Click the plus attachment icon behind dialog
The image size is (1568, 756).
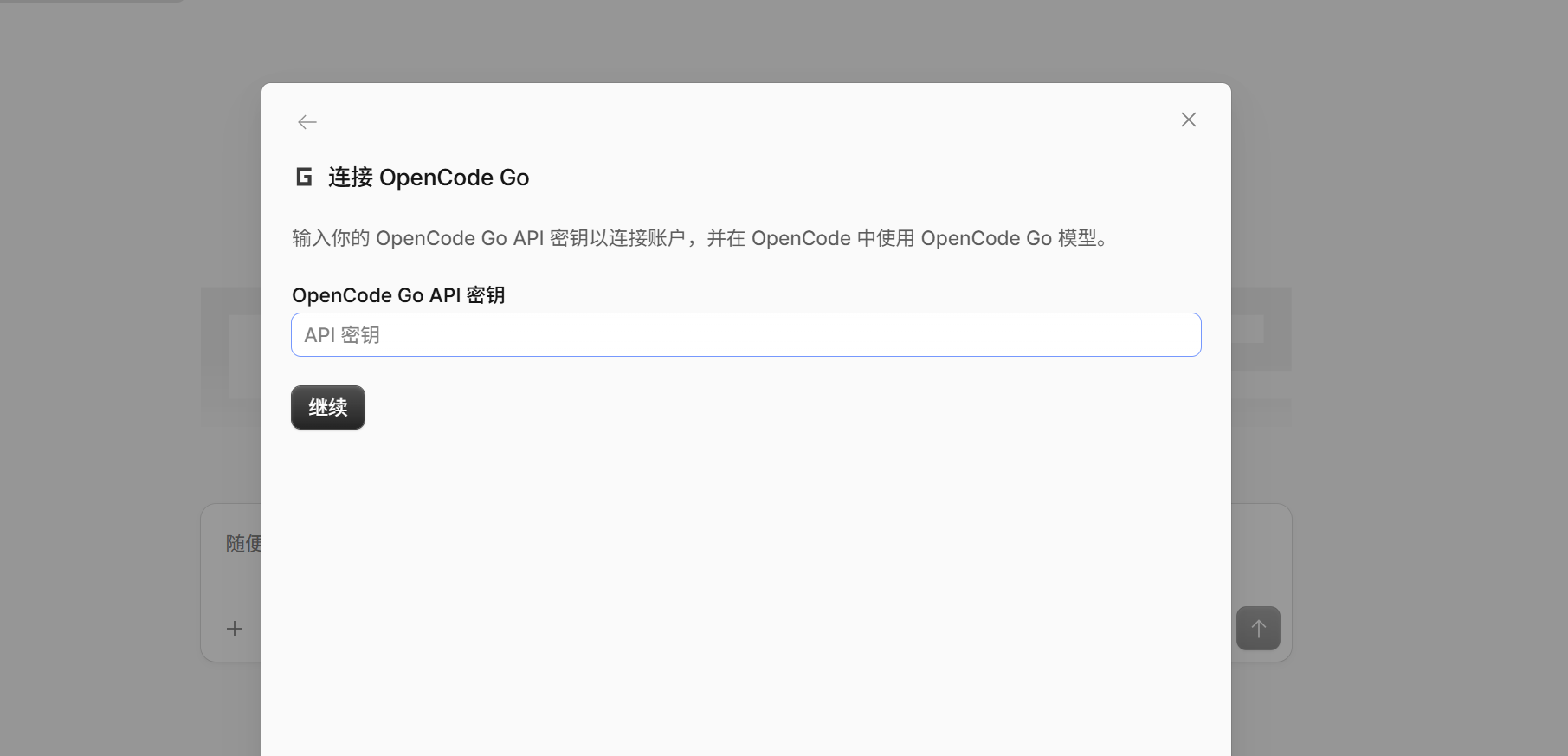point(235,629)
